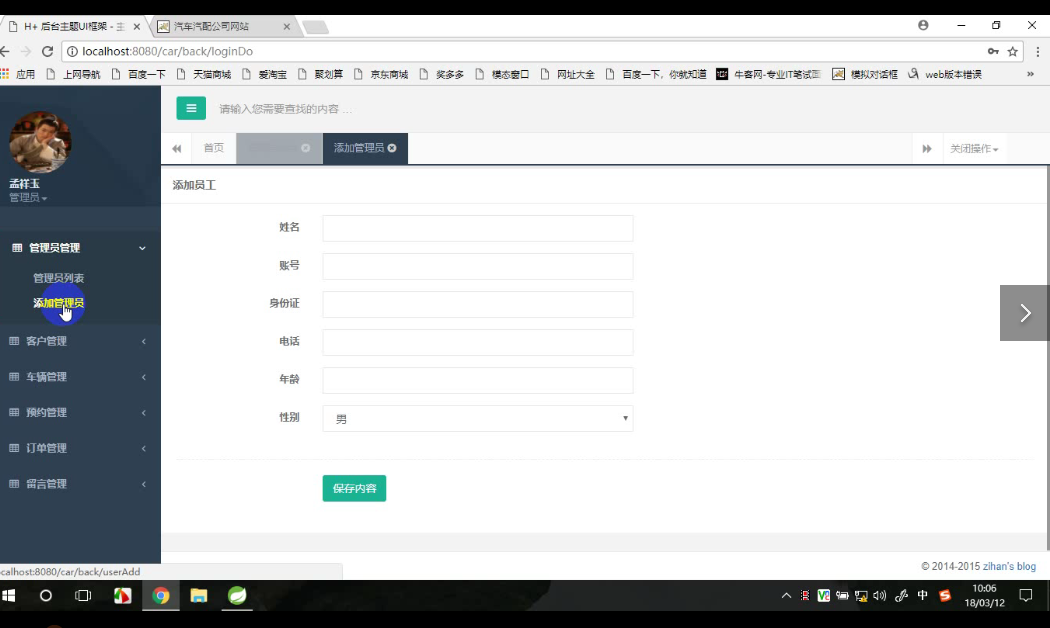
Task: Open the zihan's blog link
Action: tap(1009, 566)
